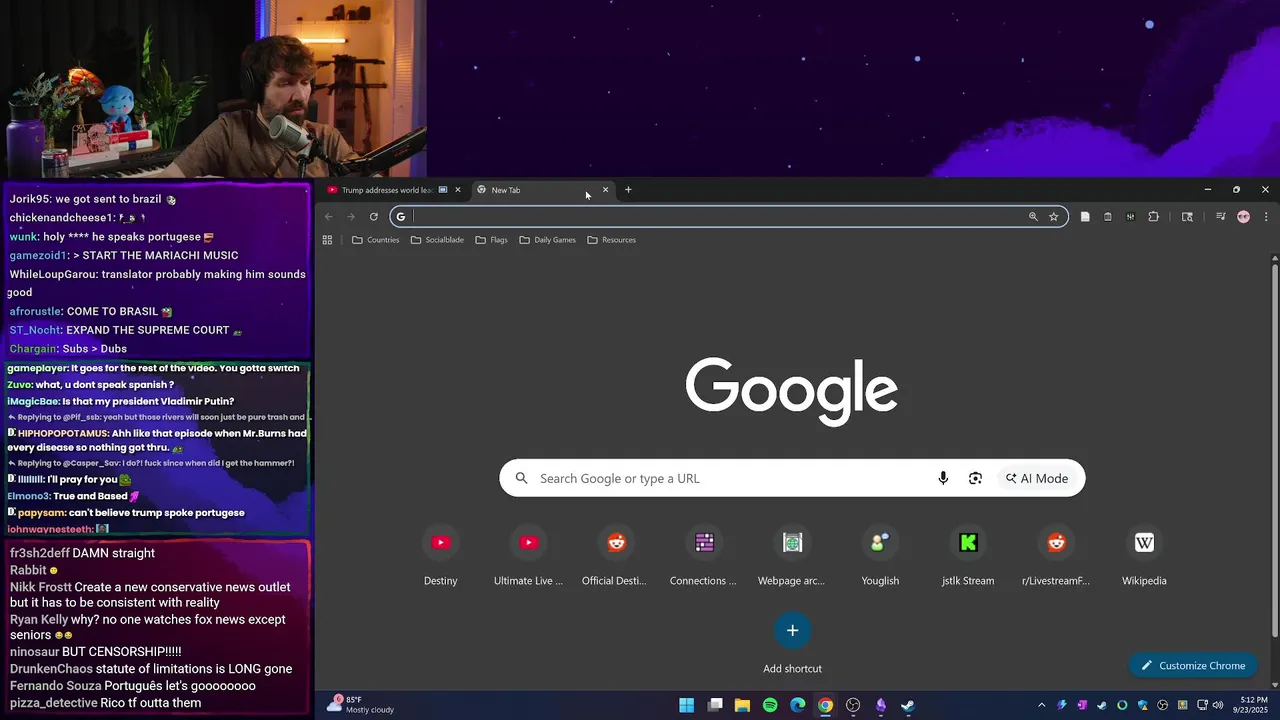Start voice search with microphone icon
1280x720 pixels.
pyautogui.click(x=943, y=478)
